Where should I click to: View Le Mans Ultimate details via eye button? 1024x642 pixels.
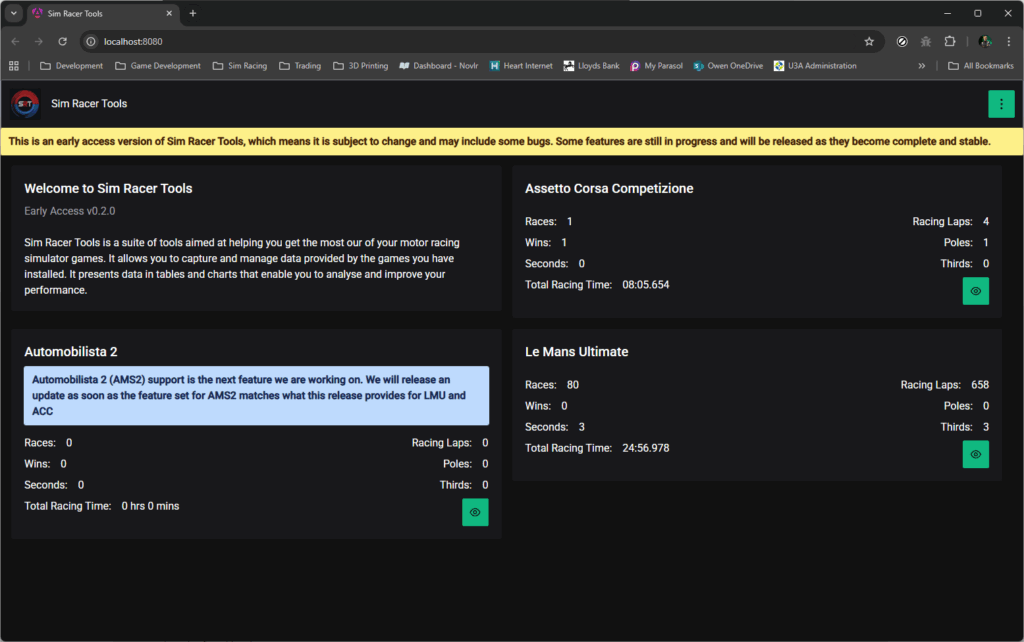[x=975, y=454]
